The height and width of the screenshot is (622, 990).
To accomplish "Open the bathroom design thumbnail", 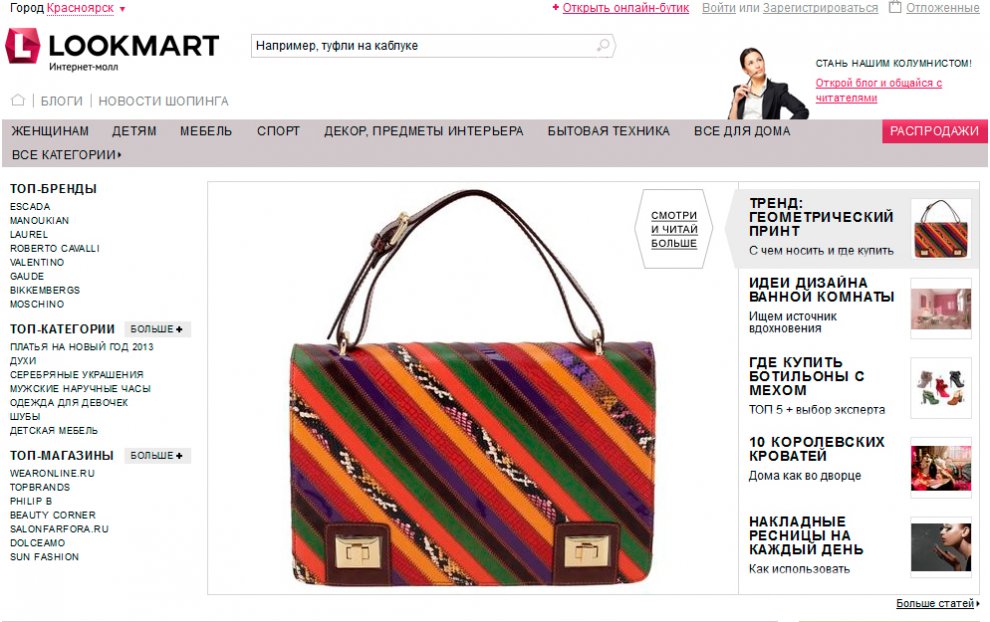I will pos(941,309).
